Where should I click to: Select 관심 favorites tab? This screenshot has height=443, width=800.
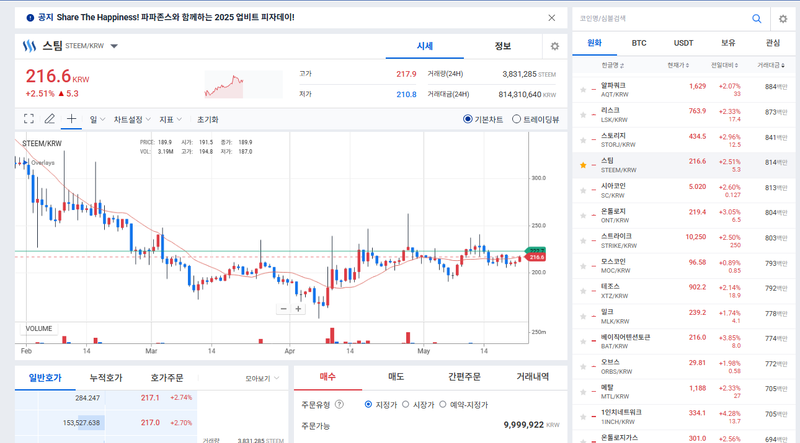click(x=772, y=43)
